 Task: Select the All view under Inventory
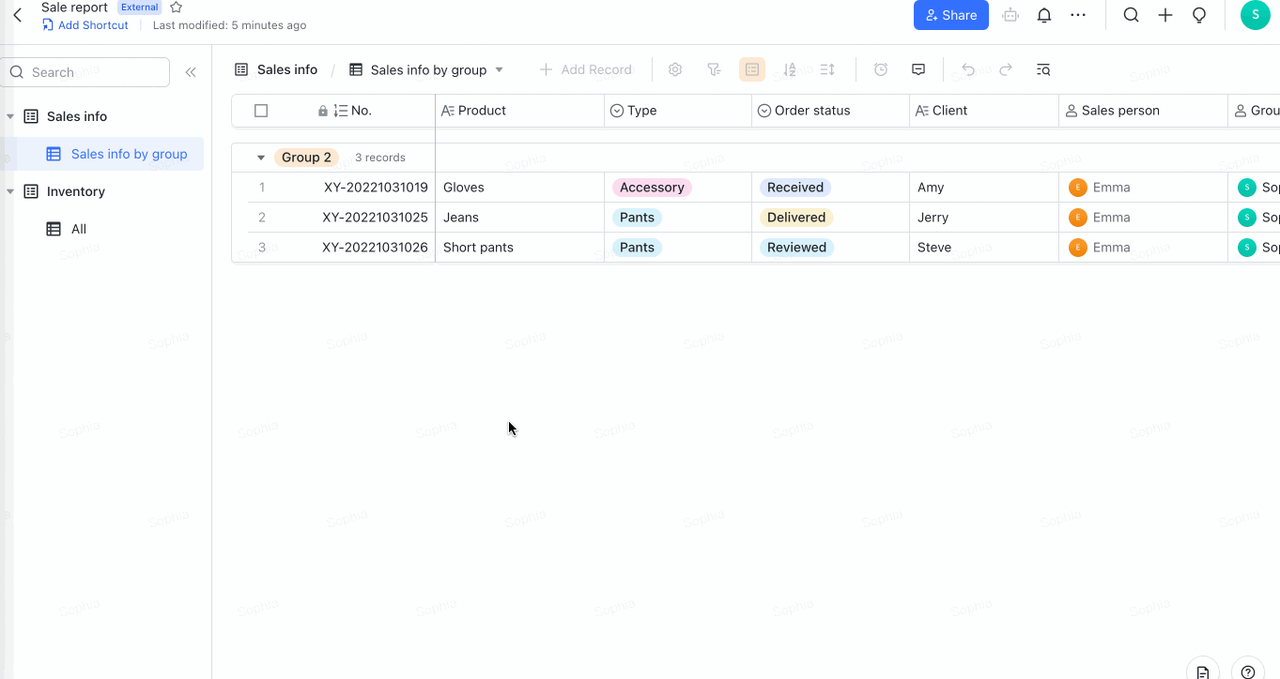click(78, 229)
